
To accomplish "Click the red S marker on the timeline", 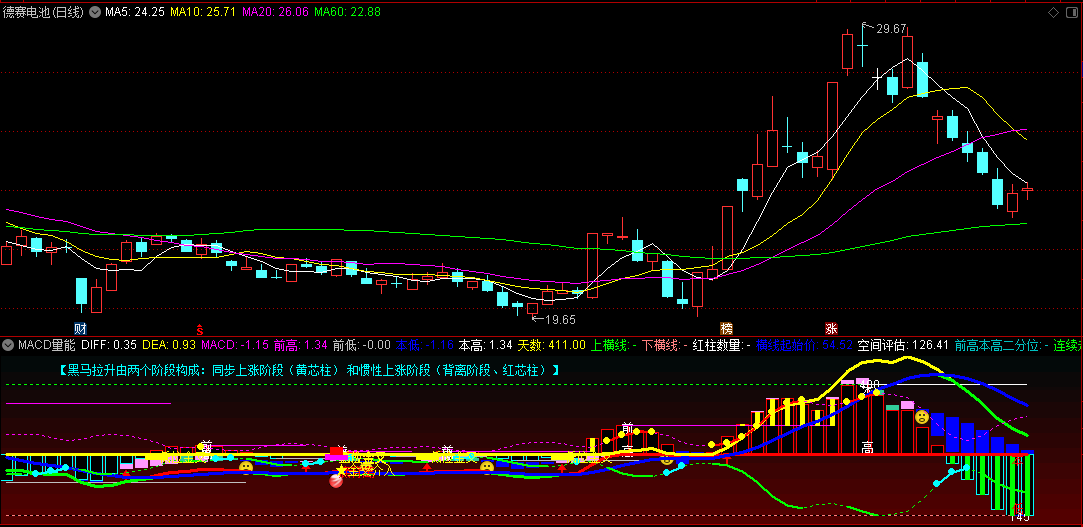I will (200, 328).
